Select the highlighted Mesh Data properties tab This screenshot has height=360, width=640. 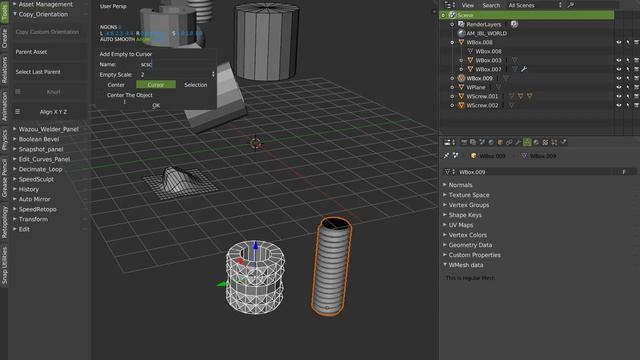(527, 142)
